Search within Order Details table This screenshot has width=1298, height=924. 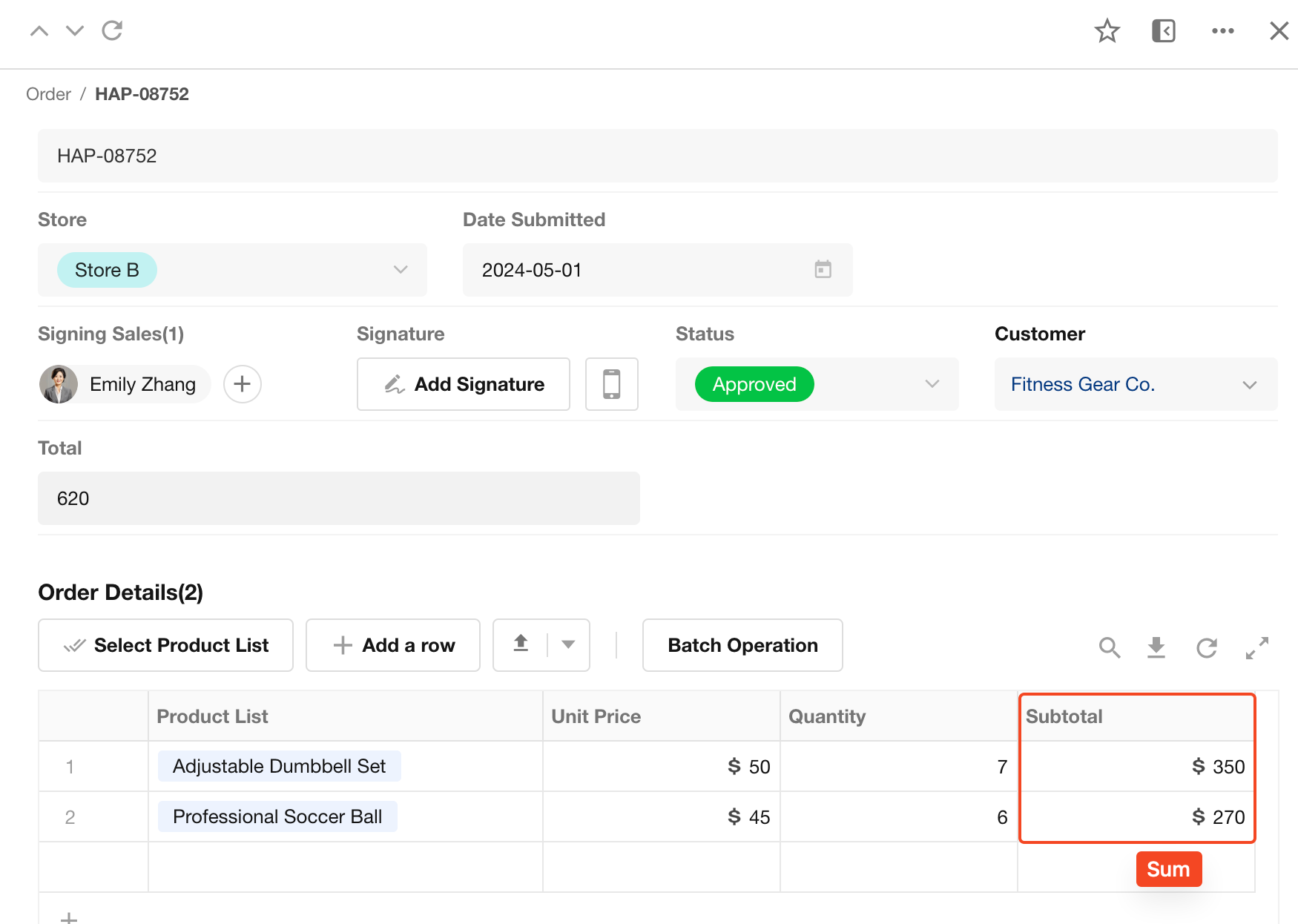pos(1110,647)
